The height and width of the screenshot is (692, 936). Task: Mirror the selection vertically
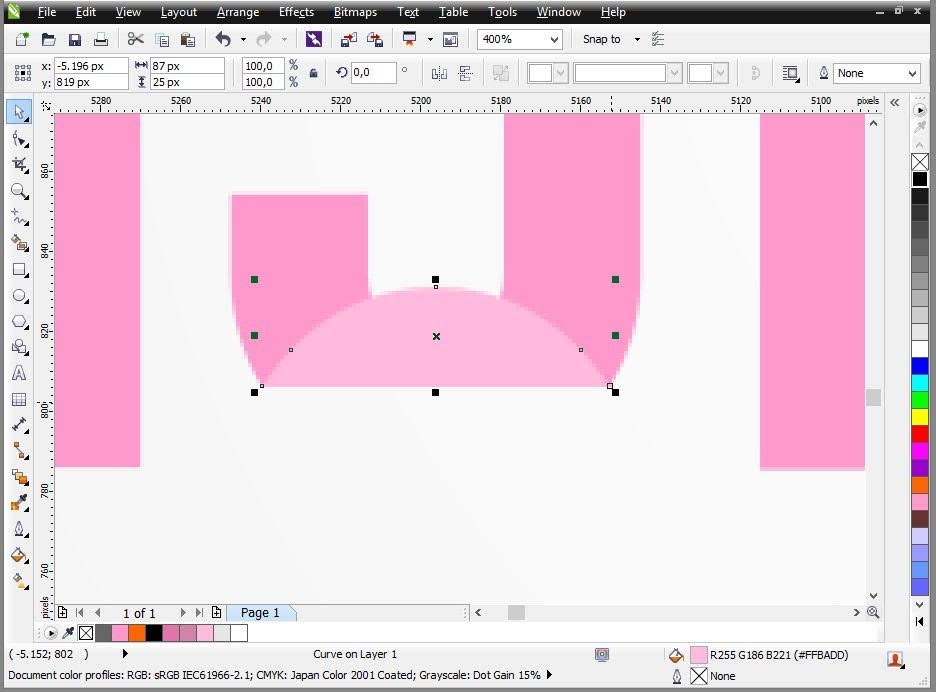coord(464,74)
